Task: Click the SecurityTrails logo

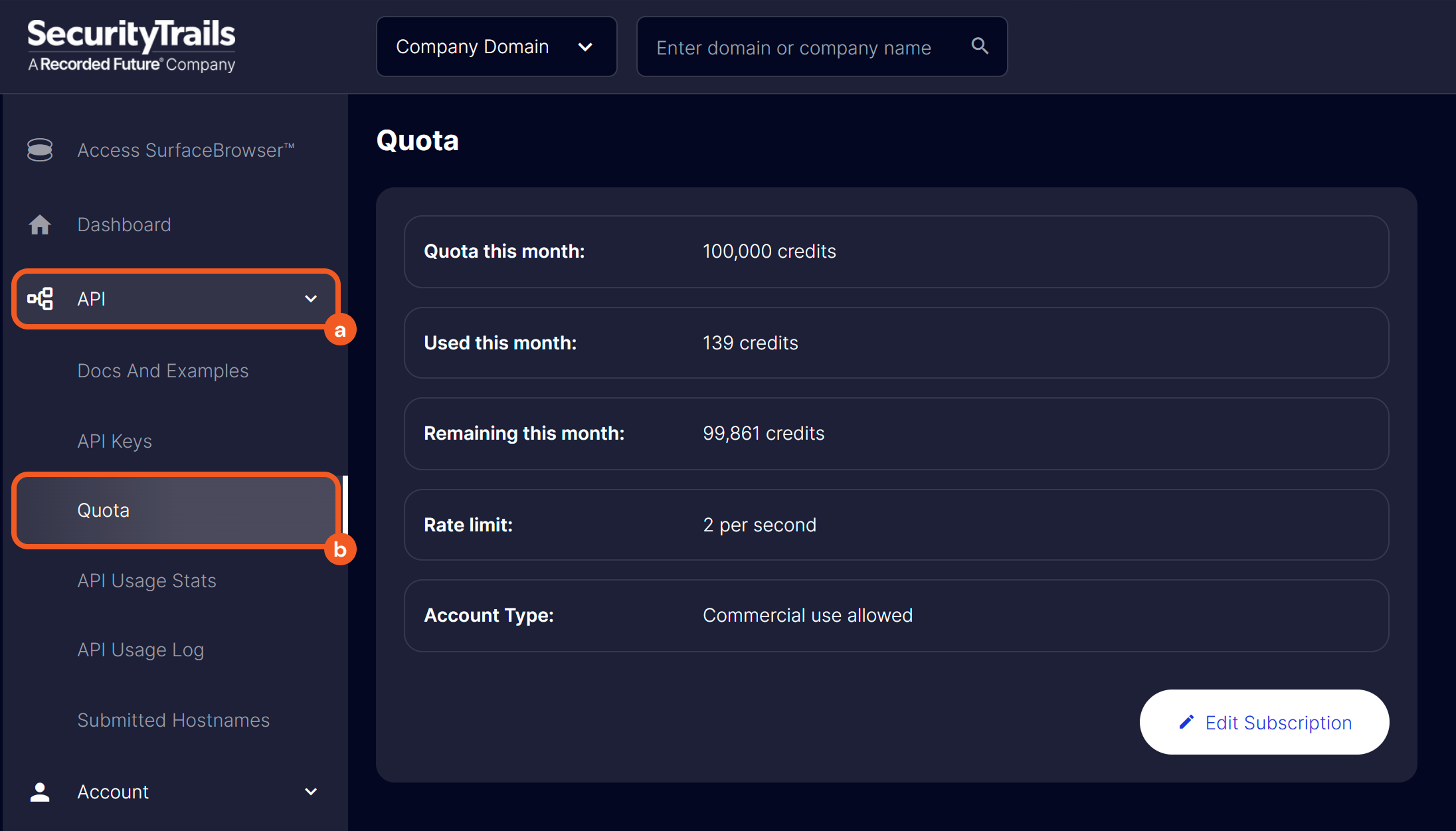Action: tap(132, 45)
